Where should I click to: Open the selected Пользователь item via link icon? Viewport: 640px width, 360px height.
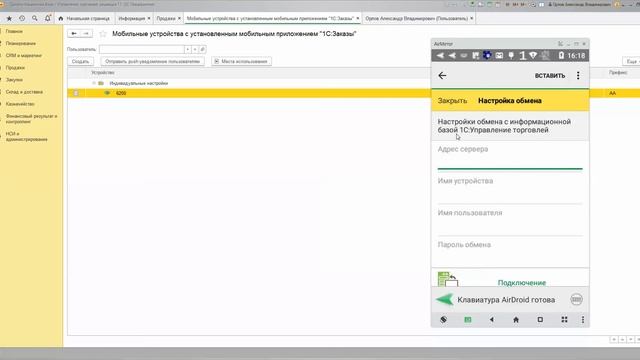click(x=202, y=49)
